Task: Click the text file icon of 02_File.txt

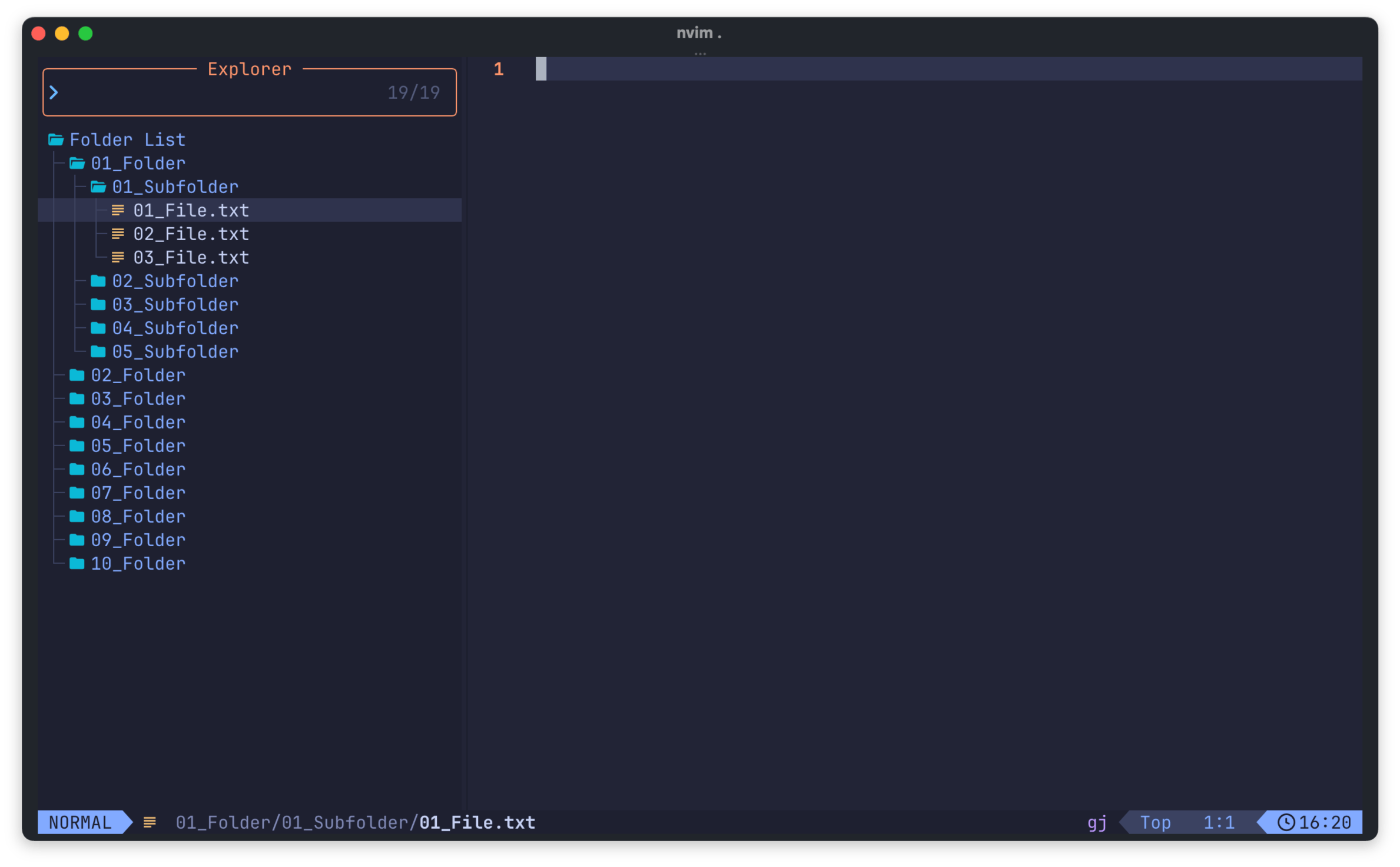Action: point(118,234)
